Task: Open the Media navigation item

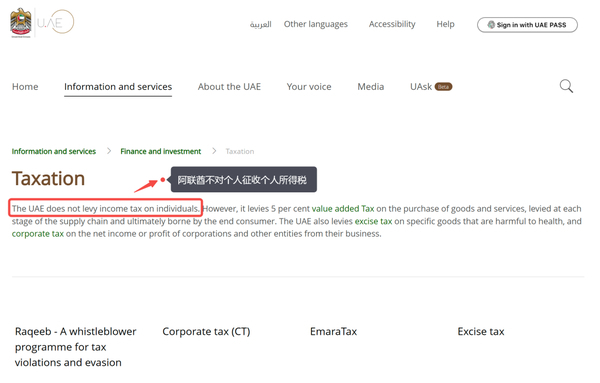Action: tap(370, 87)
